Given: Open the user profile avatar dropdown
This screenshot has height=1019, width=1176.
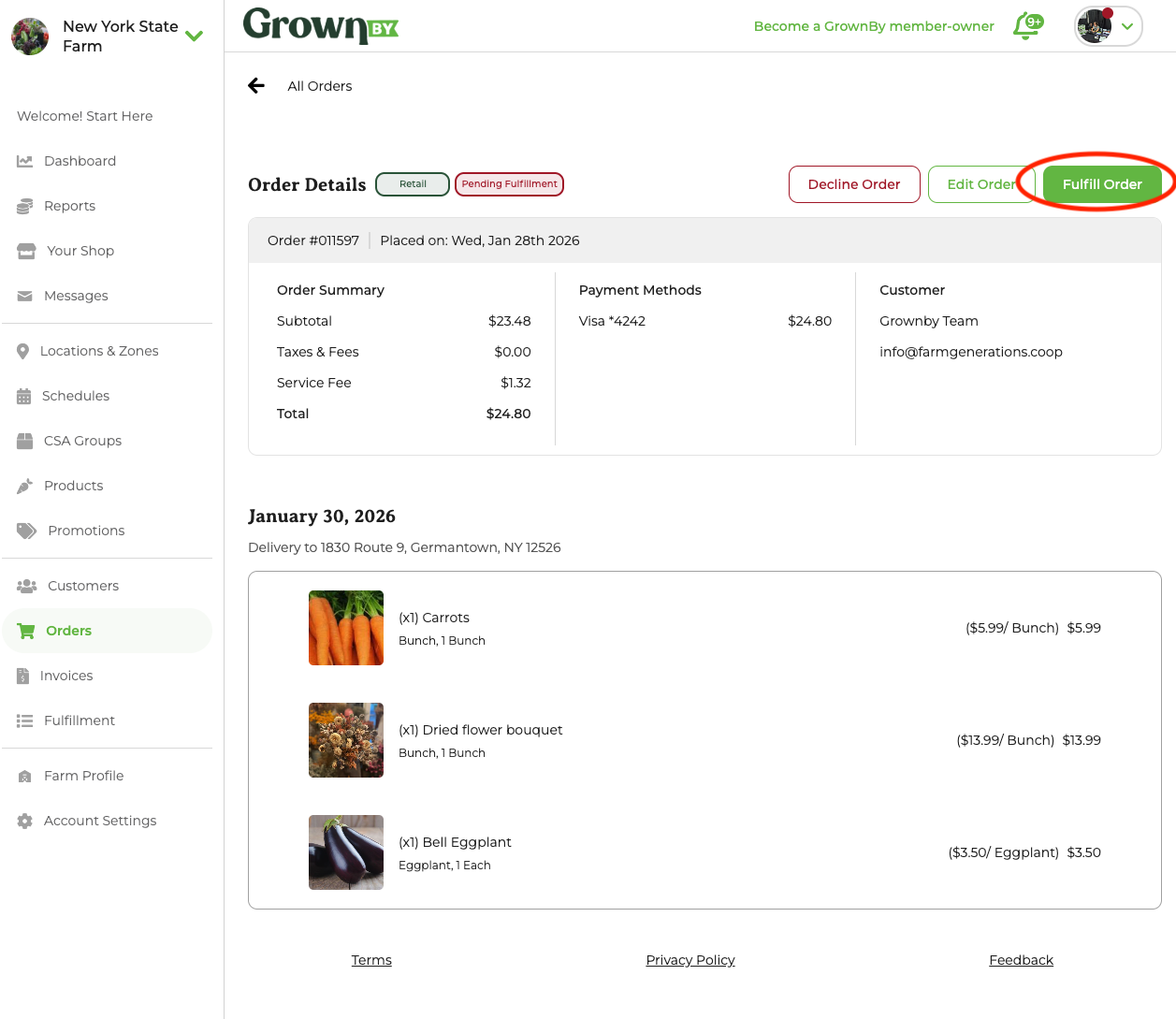Looking at the screenshot, I should [1108, 26].
